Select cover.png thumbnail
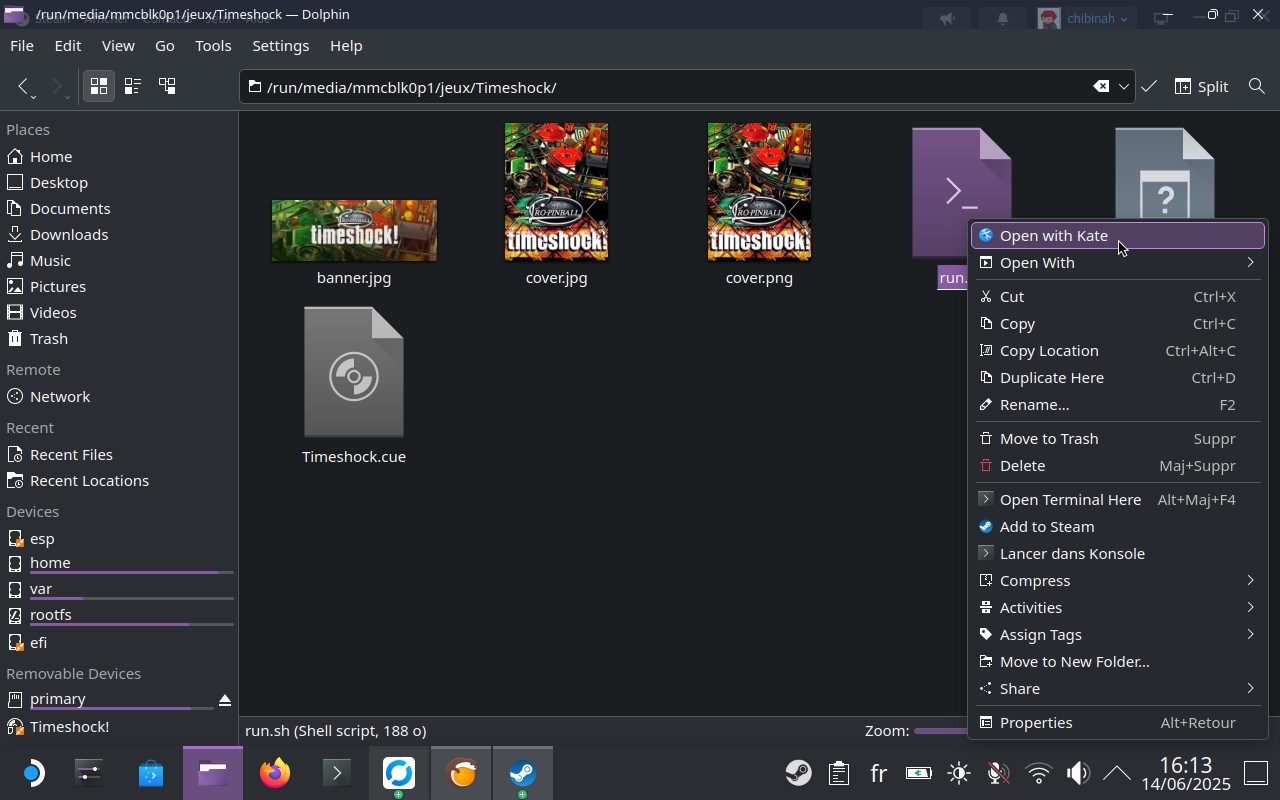 point(759,191)
